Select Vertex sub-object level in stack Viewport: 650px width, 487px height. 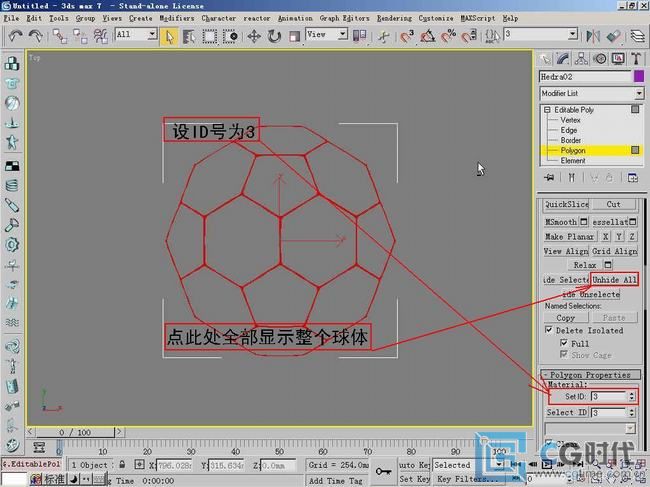click(x=570, y=120)
